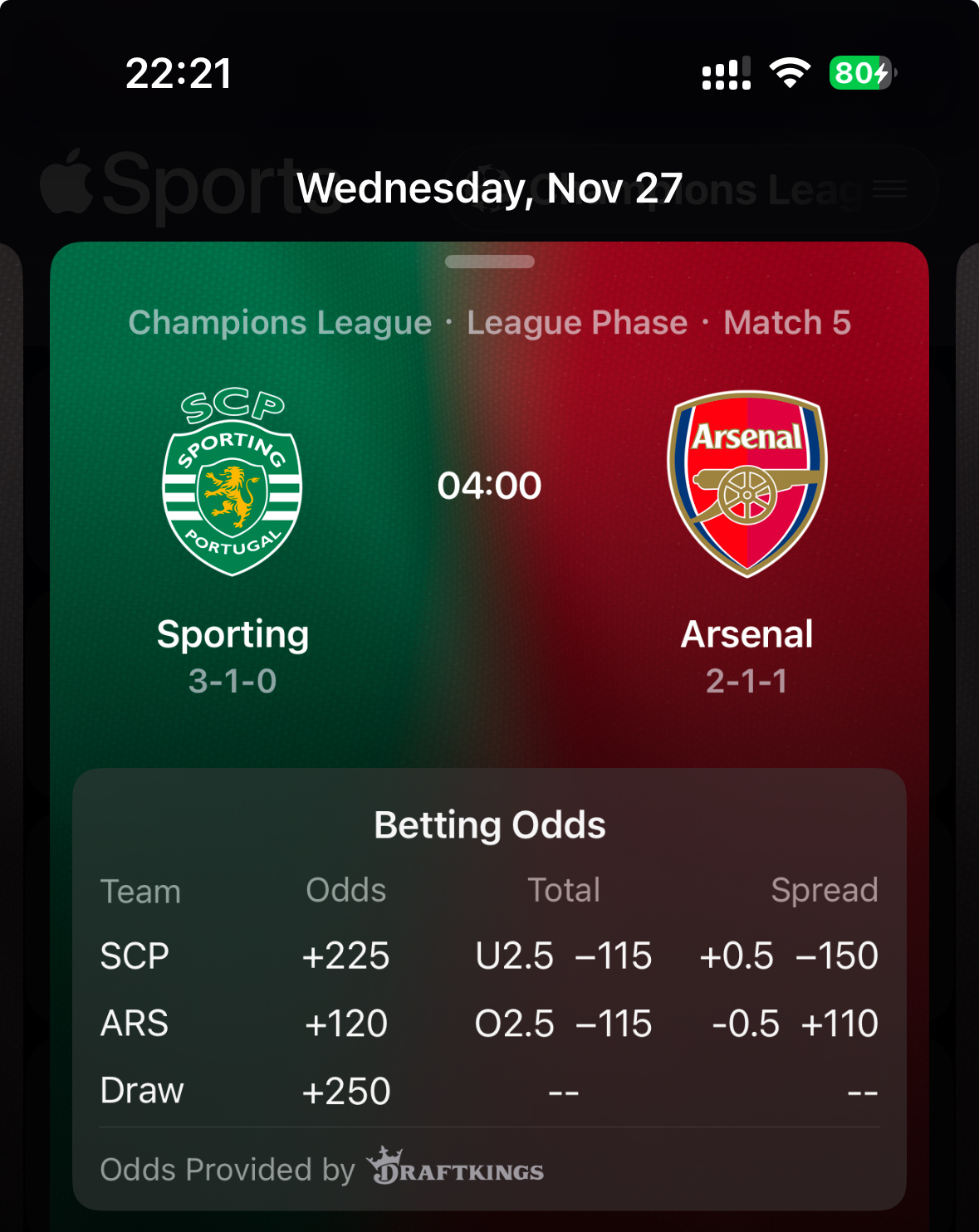Tap the Arsenal club crest
Image resolution: width=979 pixels, height=1232 pixels.
coord(747,484)
